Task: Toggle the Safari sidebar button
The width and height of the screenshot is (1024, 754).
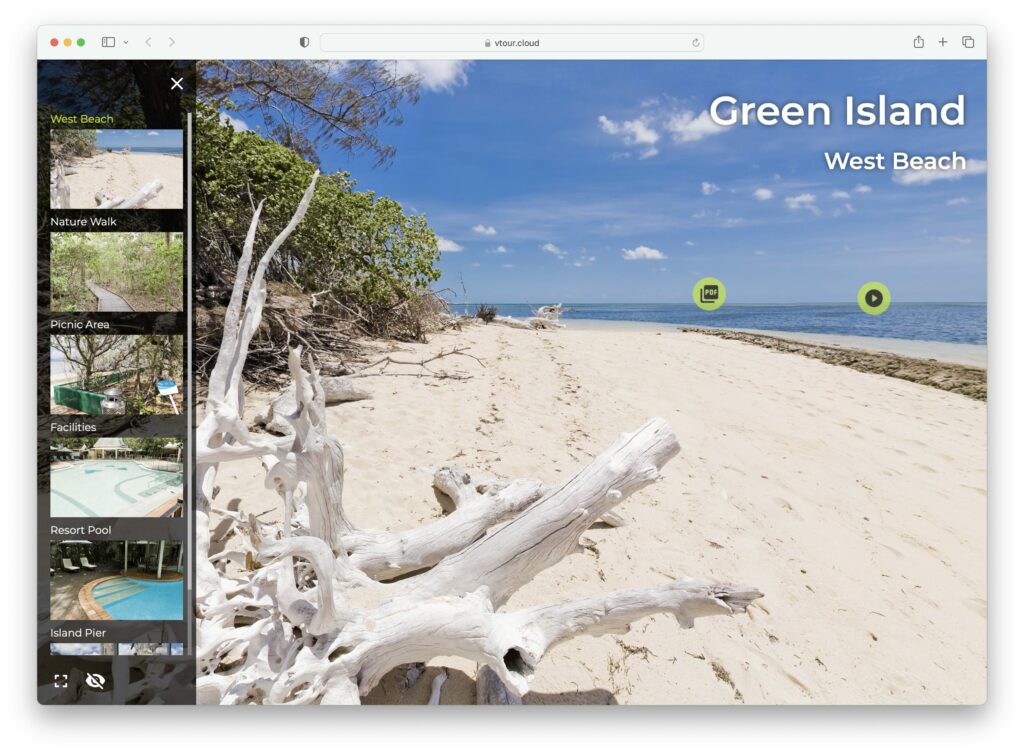Action: click(x=108, y=42)
